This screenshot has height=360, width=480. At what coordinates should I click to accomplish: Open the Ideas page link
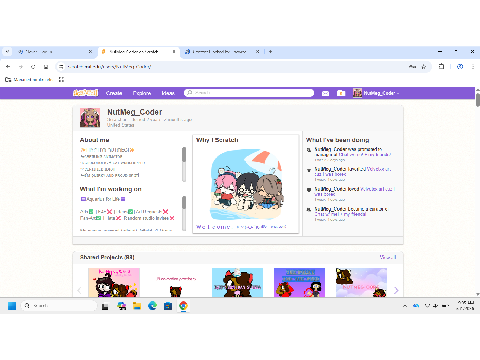tap(168, 93)
